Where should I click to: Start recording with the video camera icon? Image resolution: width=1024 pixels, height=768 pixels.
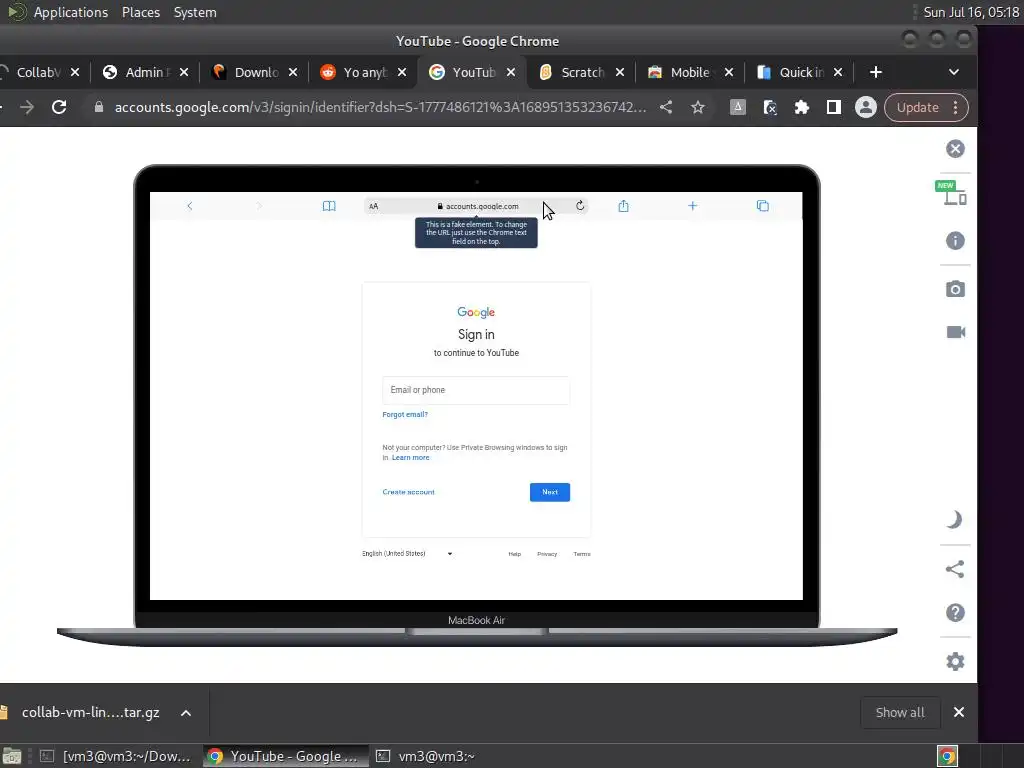[x=955, y=332]
